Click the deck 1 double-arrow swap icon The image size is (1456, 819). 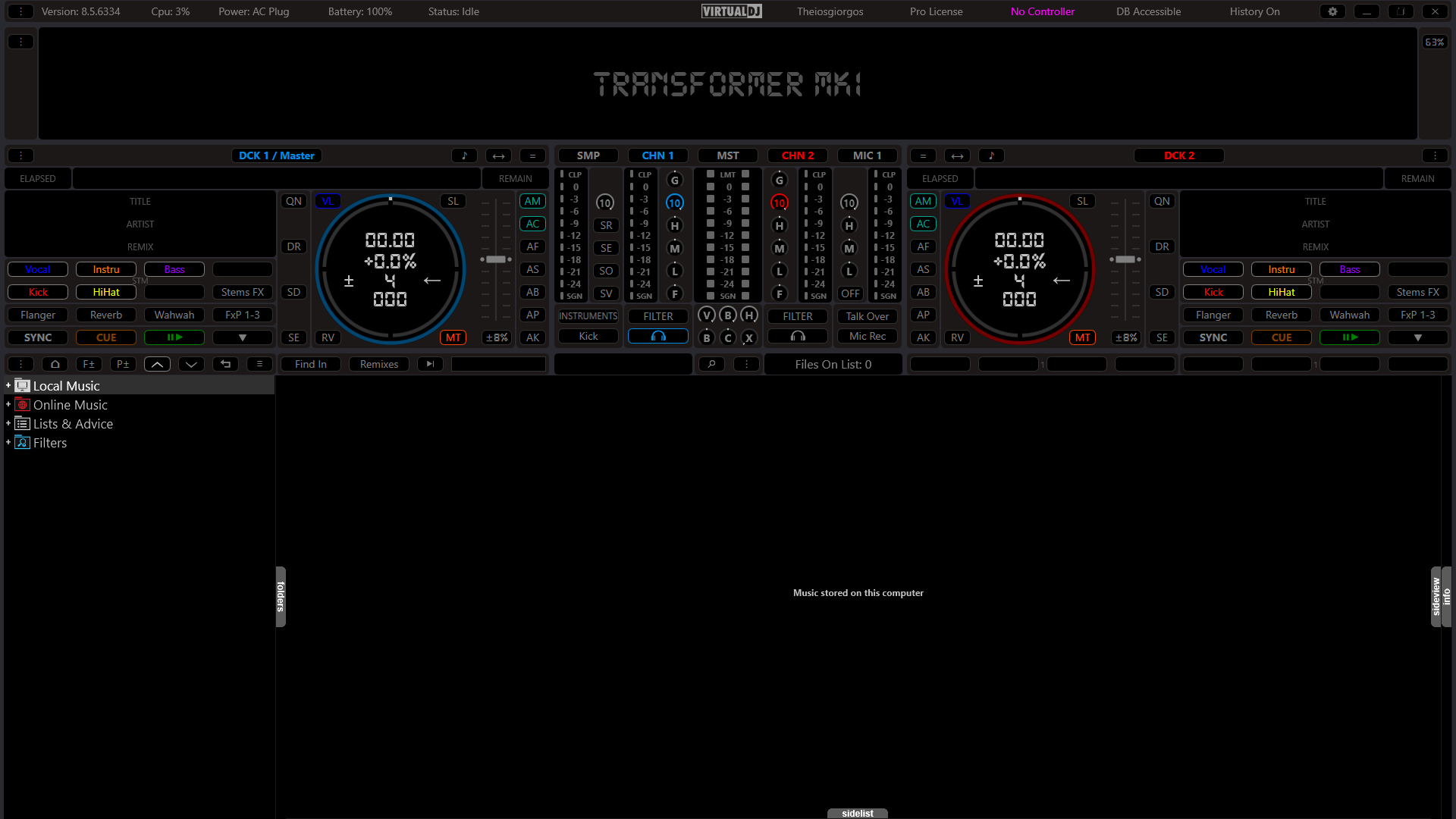point(498,155)
